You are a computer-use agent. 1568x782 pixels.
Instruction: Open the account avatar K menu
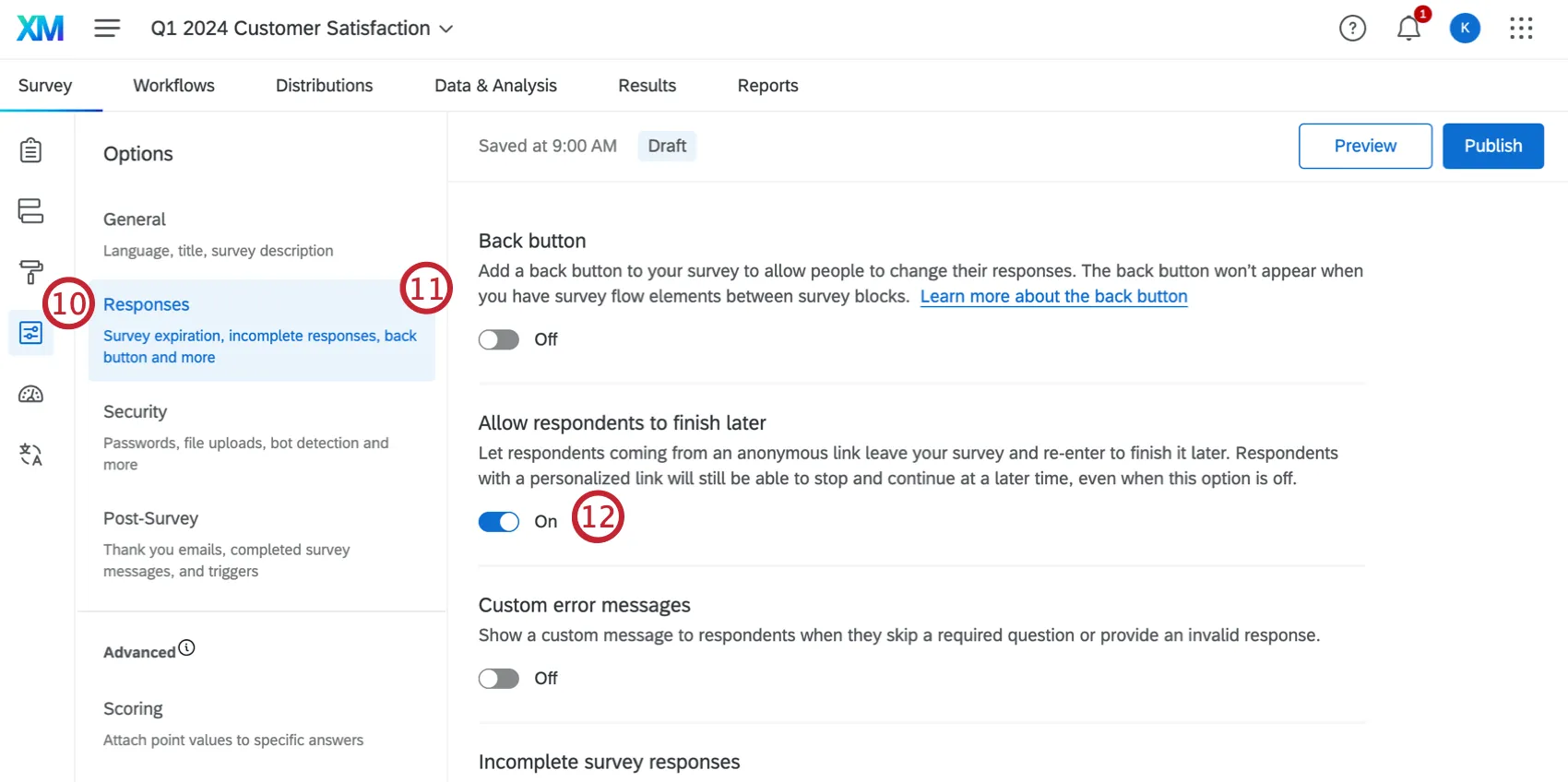pyautogui.click(x=1465, y=29)
